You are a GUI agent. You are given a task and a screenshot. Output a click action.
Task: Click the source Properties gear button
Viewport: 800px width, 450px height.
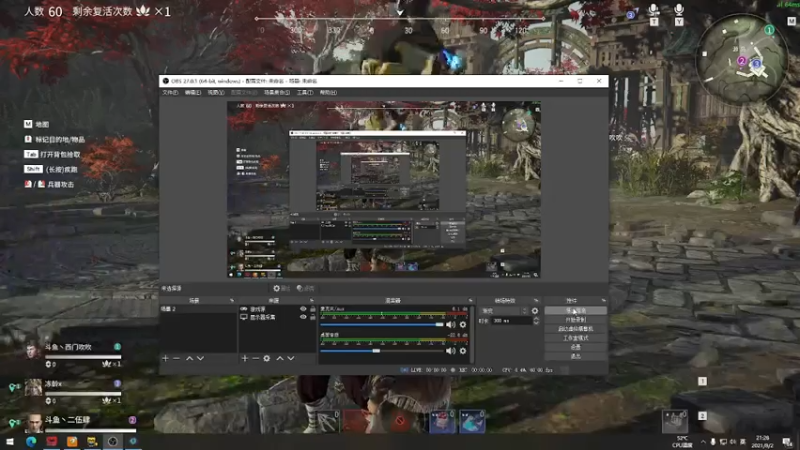(x=281, y=288)
